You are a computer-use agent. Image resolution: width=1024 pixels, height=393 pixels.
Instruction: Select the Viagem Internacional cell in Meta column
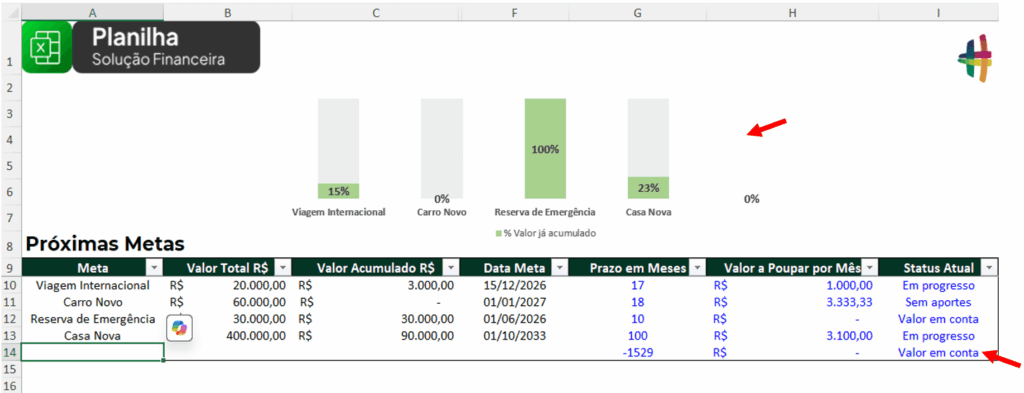(x=92, y=285)
